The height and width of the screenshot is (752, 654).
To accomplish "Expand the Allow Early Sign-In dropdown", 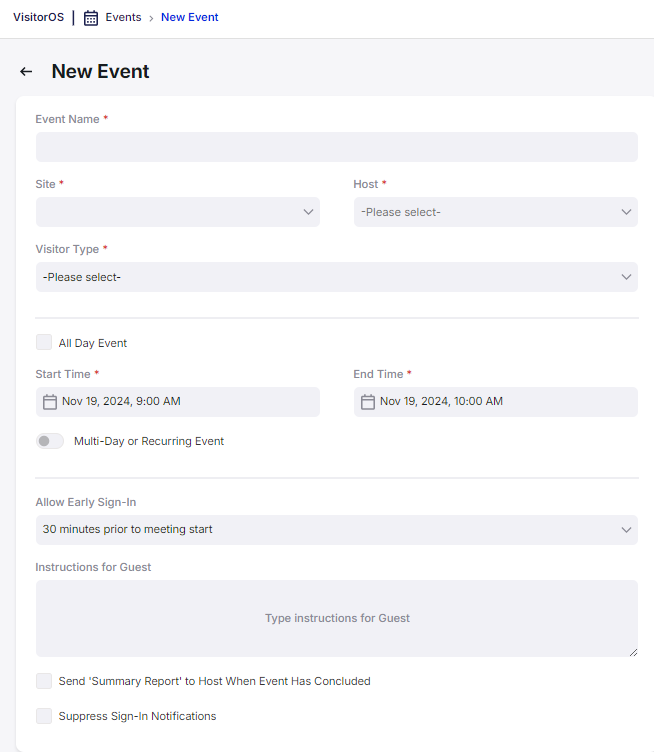I will click(x=337, y=530).
